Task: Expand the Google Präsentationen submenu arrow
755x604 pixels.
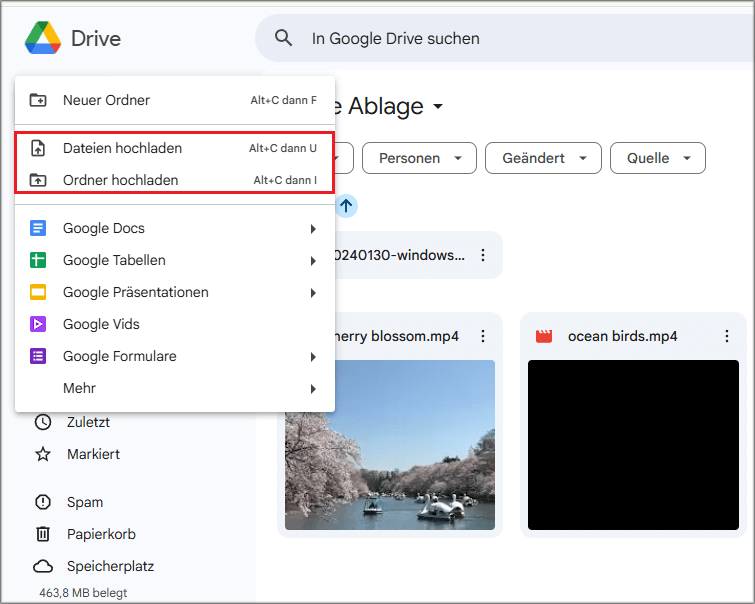Action: [x=313, y=293]
